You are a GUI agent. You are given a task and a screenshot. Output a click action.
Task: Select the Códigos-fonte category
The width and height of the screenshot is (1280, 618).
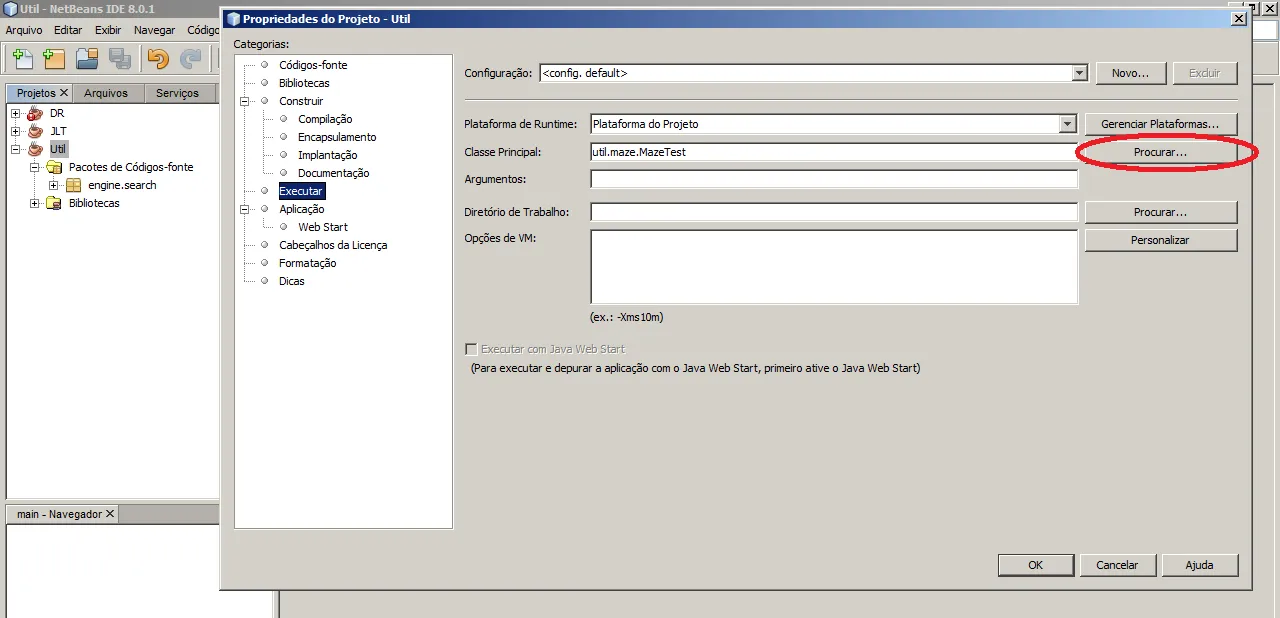313,65
